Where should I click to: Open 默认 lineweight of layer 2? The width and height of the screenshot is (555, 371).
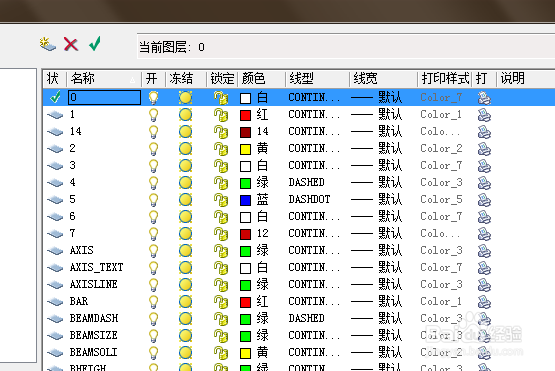point(377,149)
